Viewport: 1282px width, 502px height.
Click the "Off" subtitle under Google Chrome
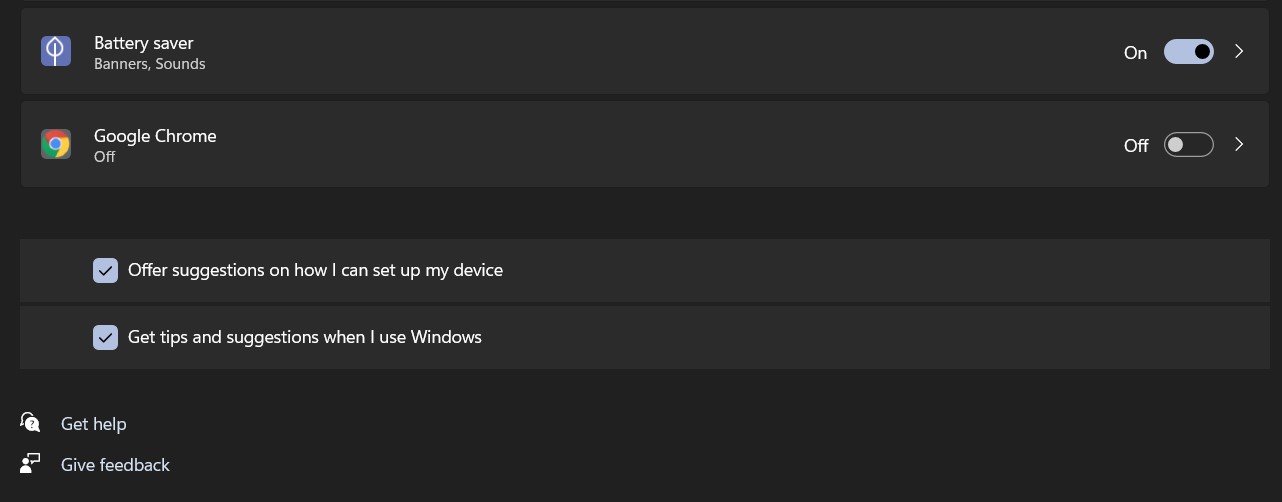click(x=105, y=157)
